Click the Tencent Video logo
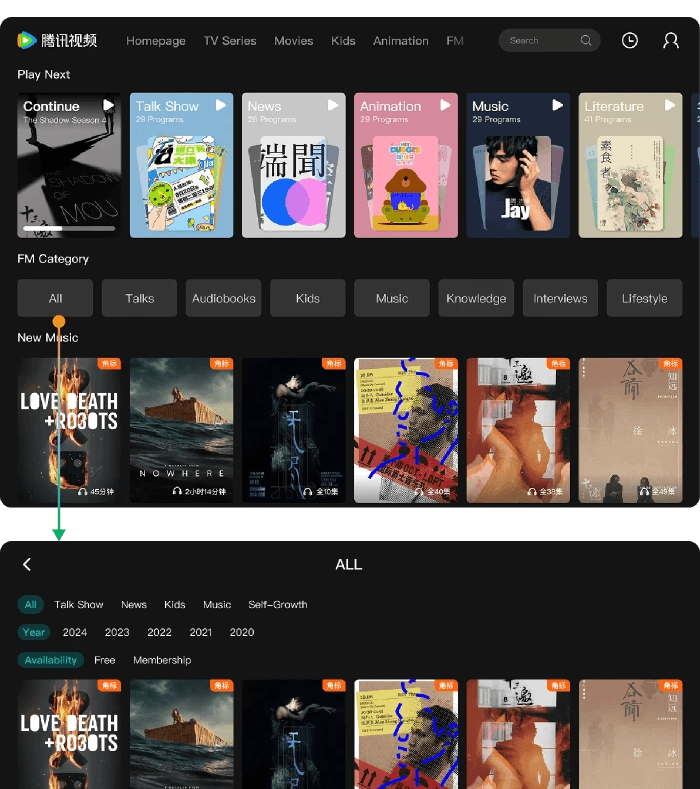700x789 pixels. [57, 40]
